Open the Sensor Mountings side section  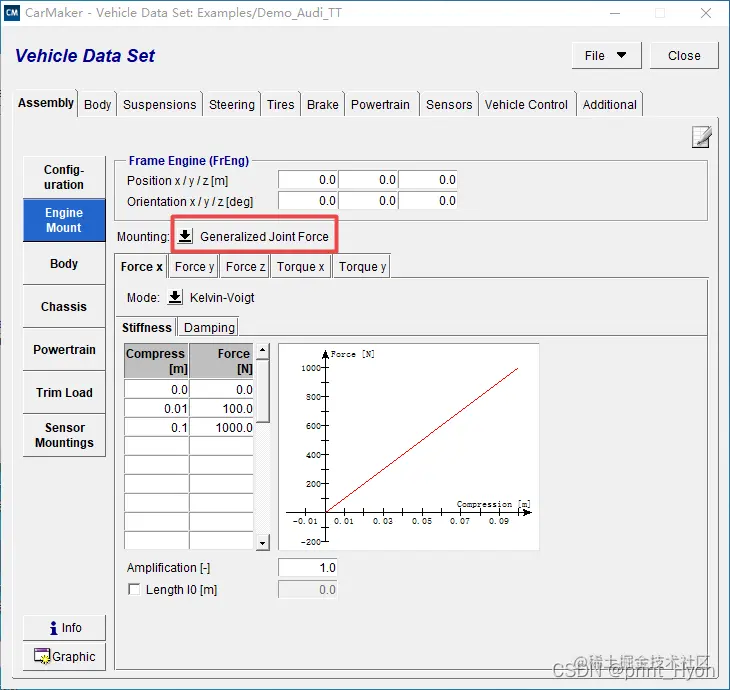pyautogui.click(x=64, y=435)
